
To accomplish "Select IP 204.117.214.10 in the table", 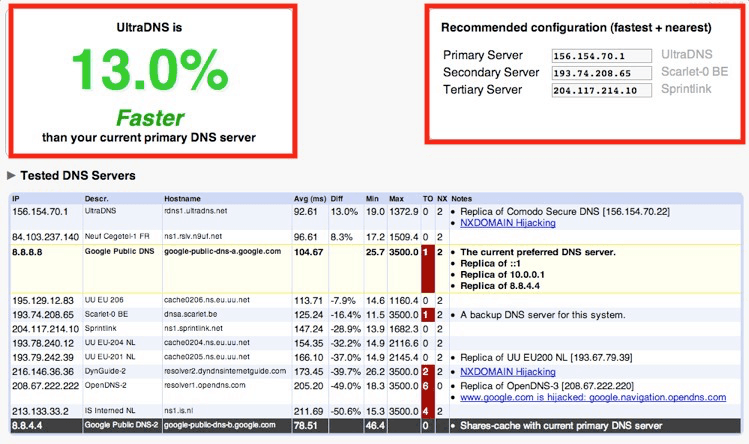I will (45, 329).
